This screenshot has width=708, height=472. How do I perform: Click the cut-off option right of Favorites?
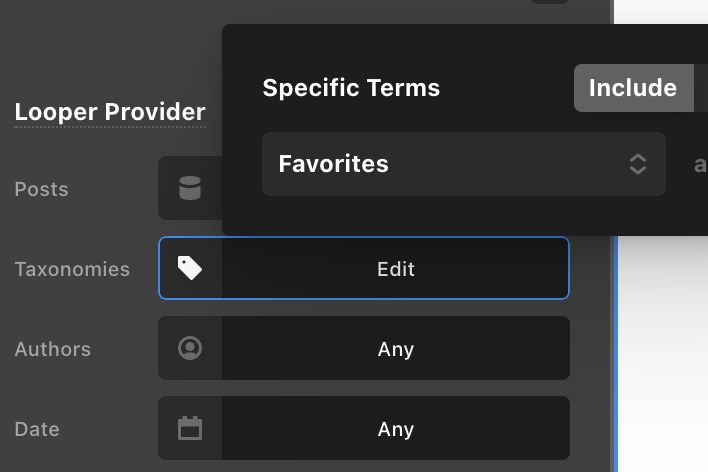click(x=700, y=164)
